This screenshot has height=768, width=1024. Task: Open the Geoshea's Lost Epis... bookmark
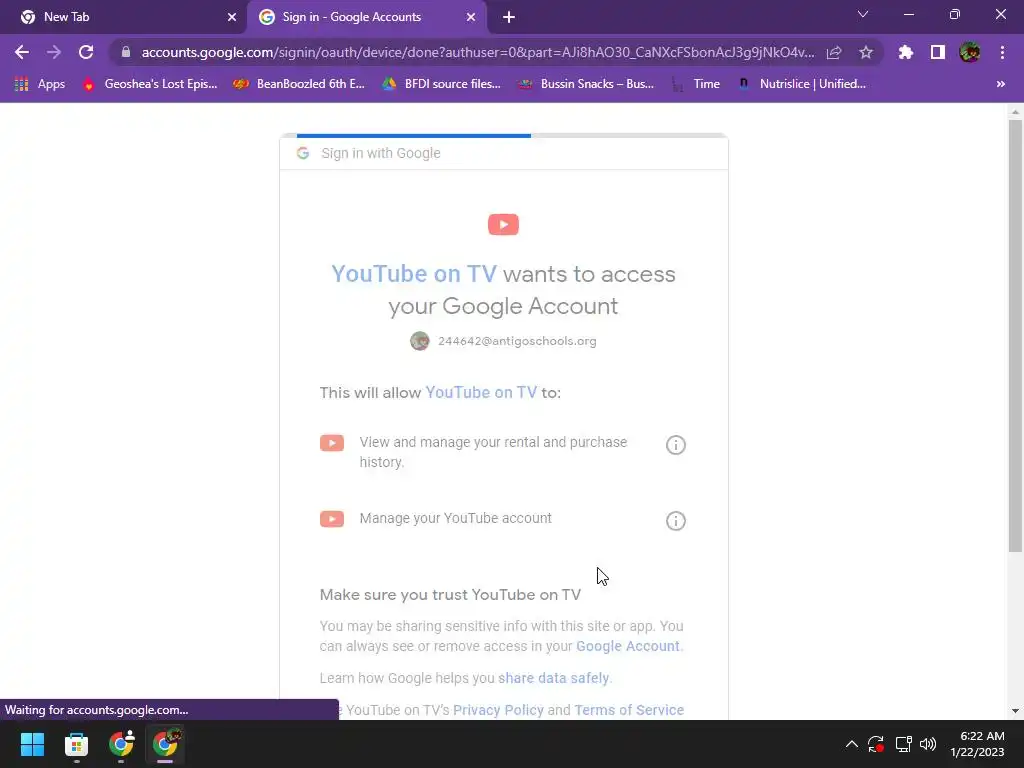(x=150, y=84)
